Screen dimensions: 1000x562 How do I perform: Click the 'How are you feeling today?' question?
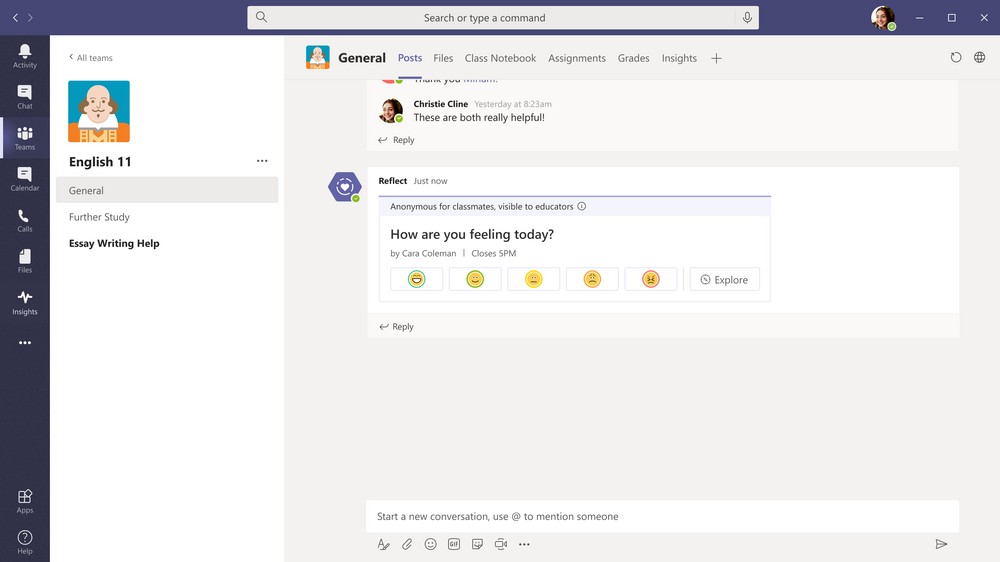[472, 234]
